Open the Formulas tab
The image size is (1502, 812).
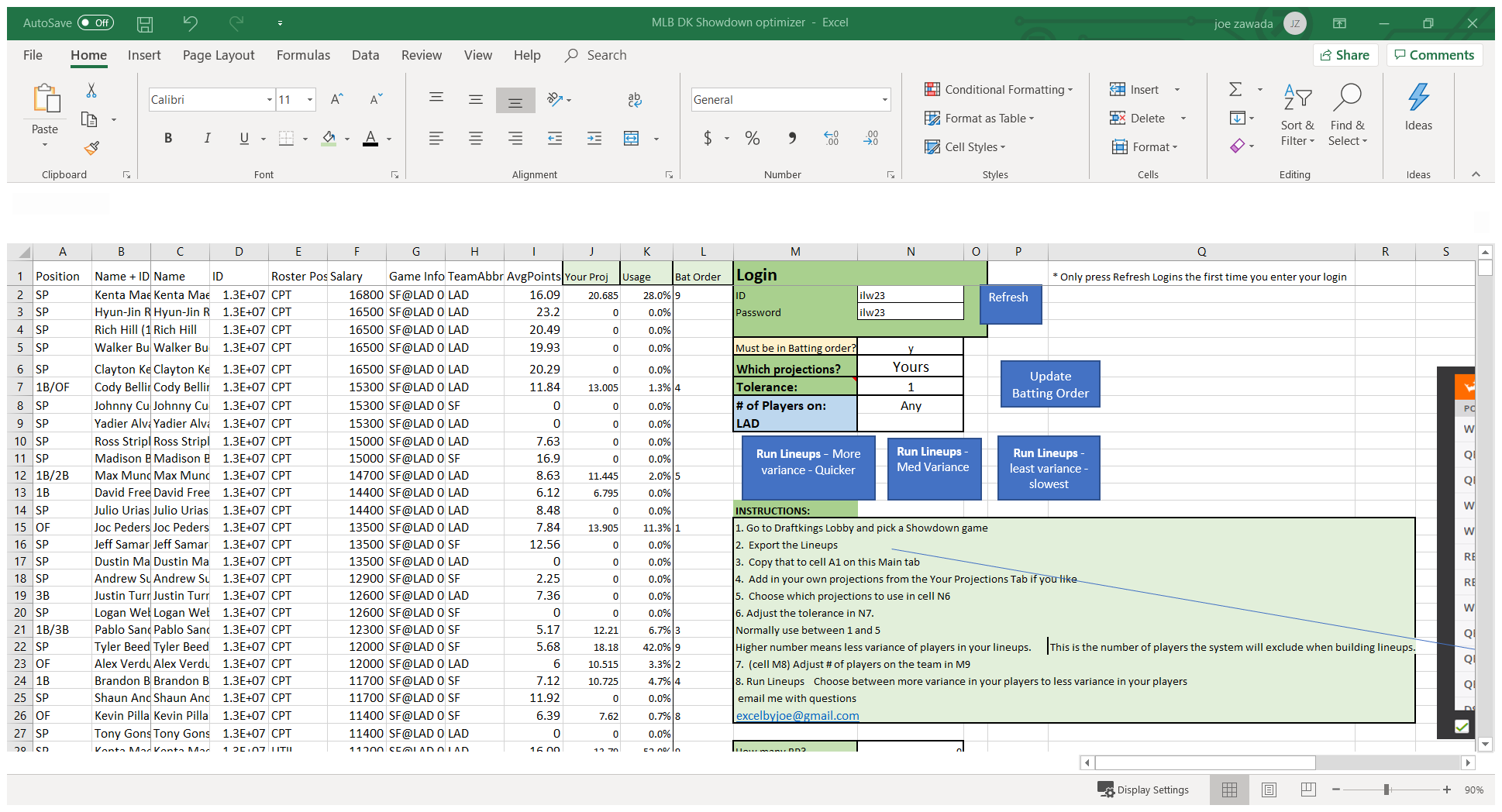[x=303, y=55]
